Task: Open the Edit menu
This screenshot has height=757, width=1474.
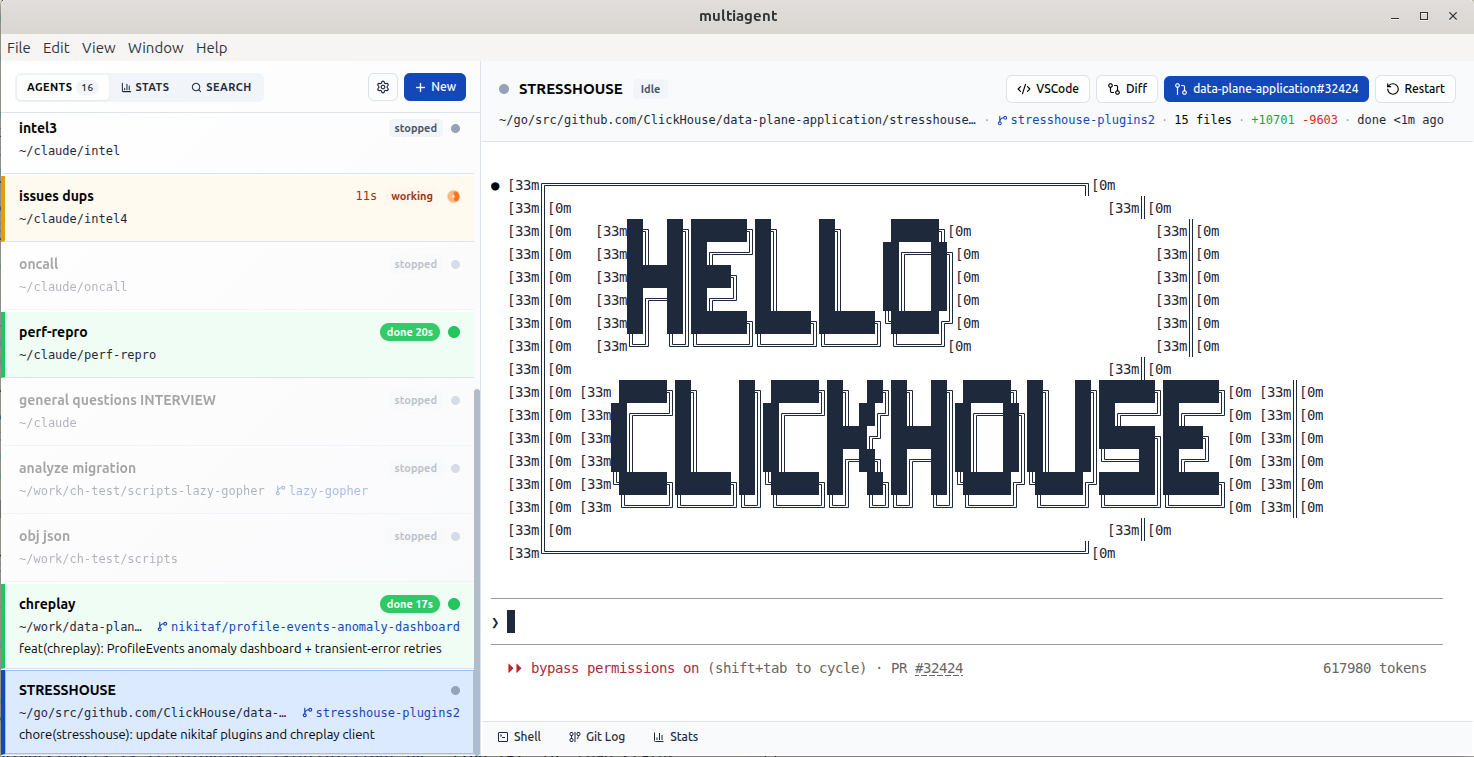Action: click(56, 47)
